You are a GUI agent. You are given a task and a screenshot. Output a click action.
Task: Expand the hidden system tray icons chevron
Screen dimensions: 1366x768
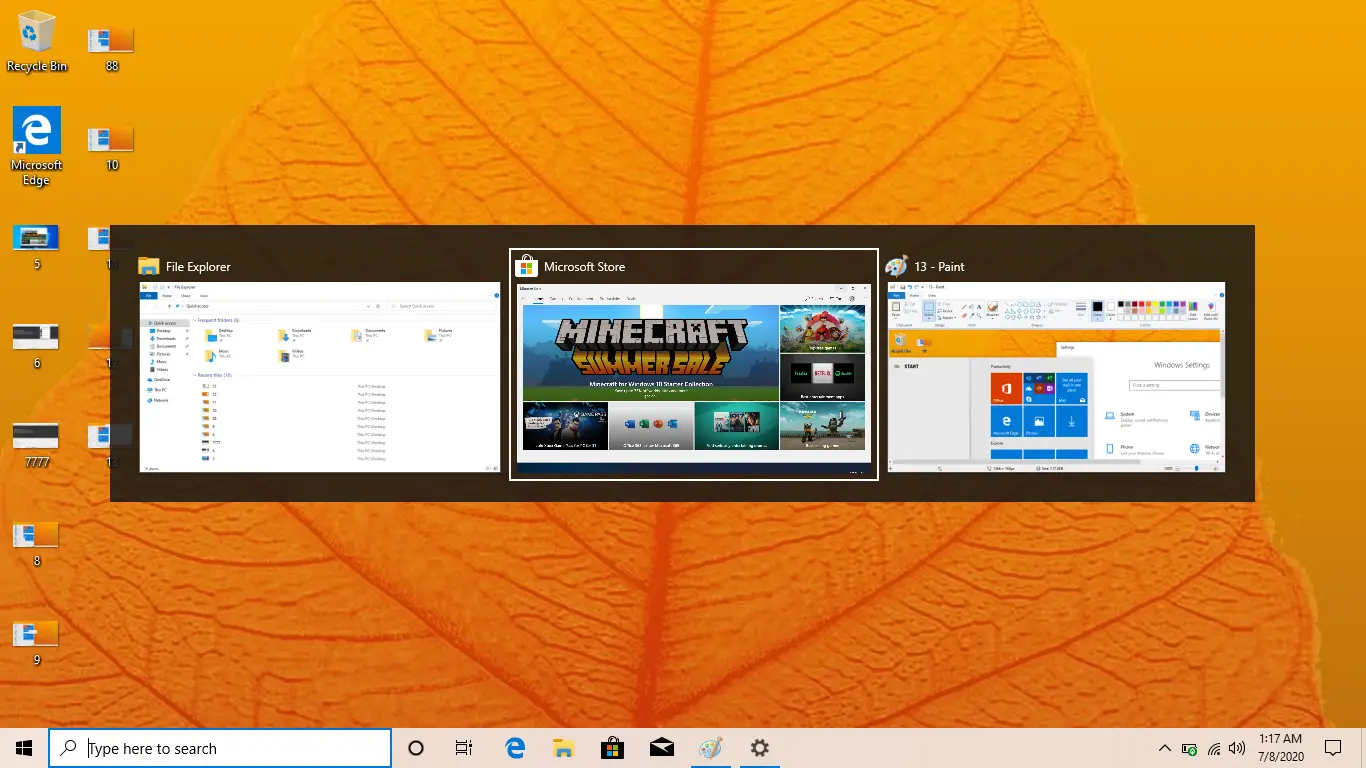coord(1165,748)
